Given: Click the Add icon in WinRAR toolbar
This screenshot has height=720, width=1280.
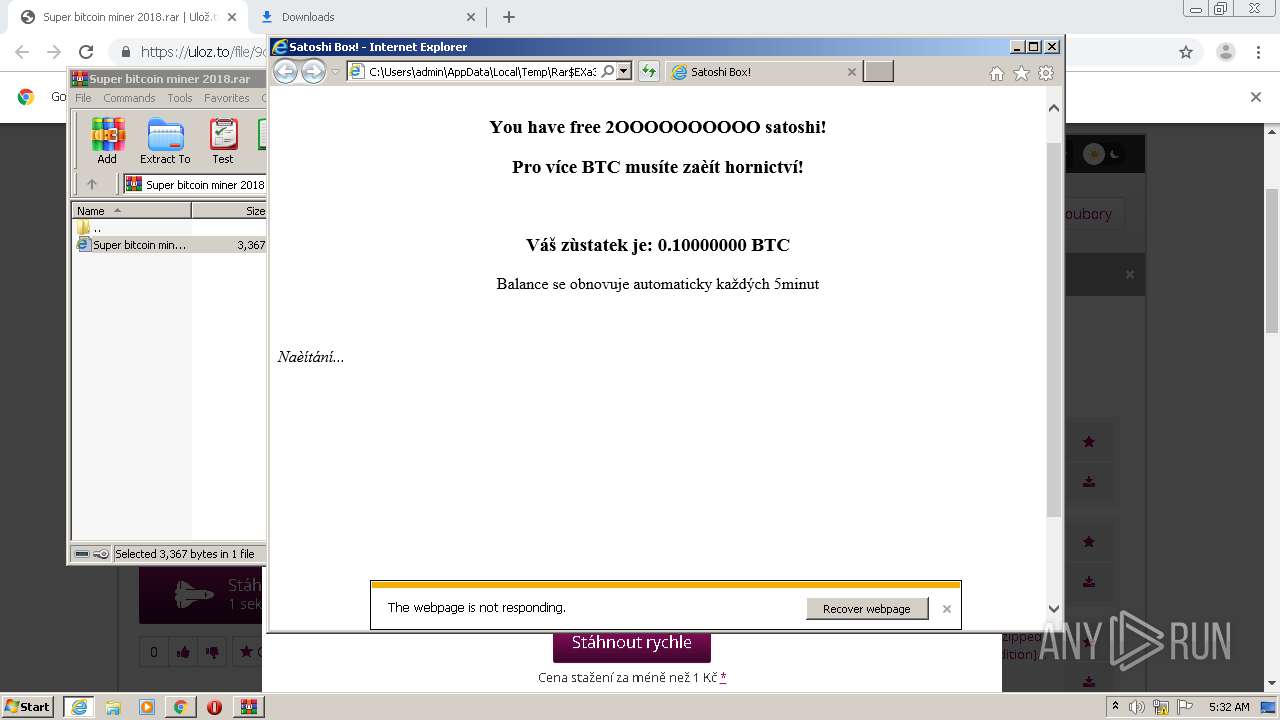Looking at the screenshot, I should 107,141.
